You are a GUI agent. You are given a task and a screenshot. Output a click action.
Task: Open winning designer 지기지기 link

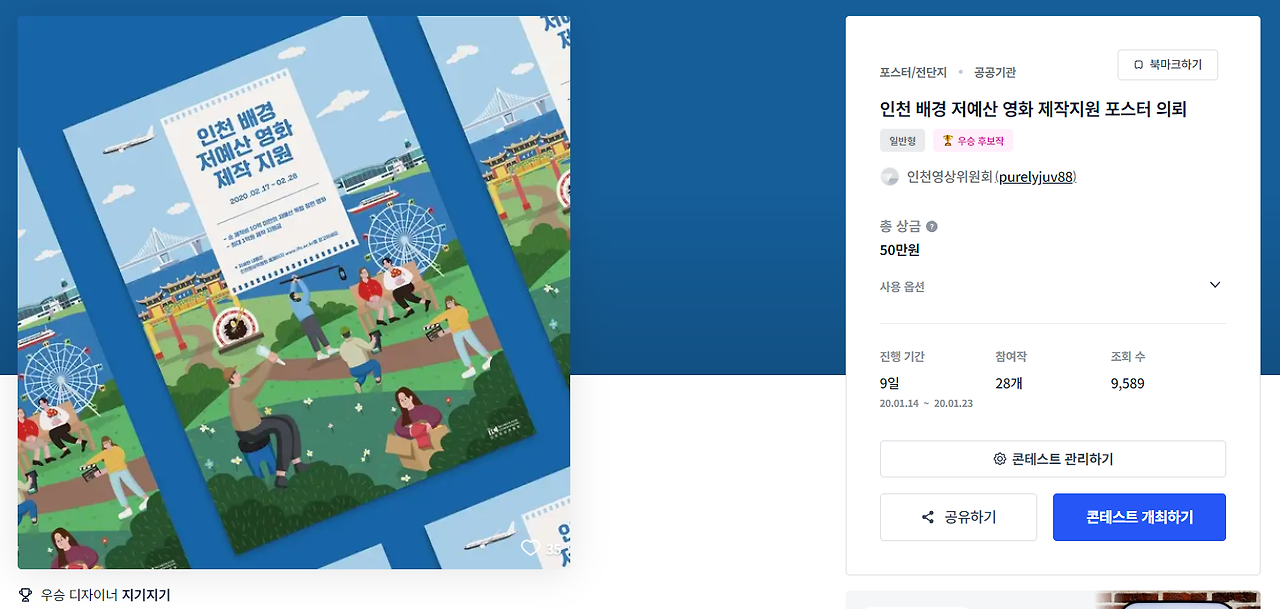click(146, 595)
